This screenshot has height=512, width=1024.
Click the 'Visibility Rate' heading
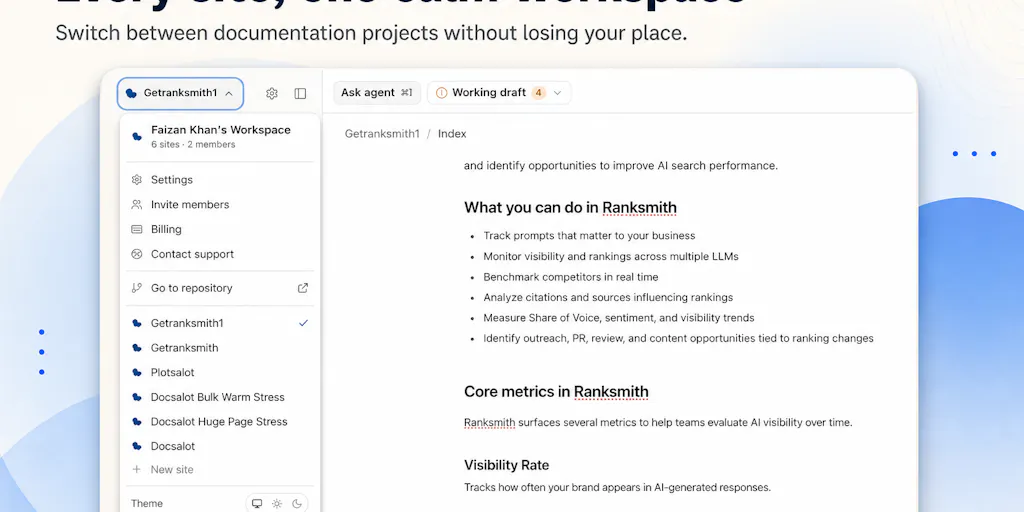tap(507, 465)
